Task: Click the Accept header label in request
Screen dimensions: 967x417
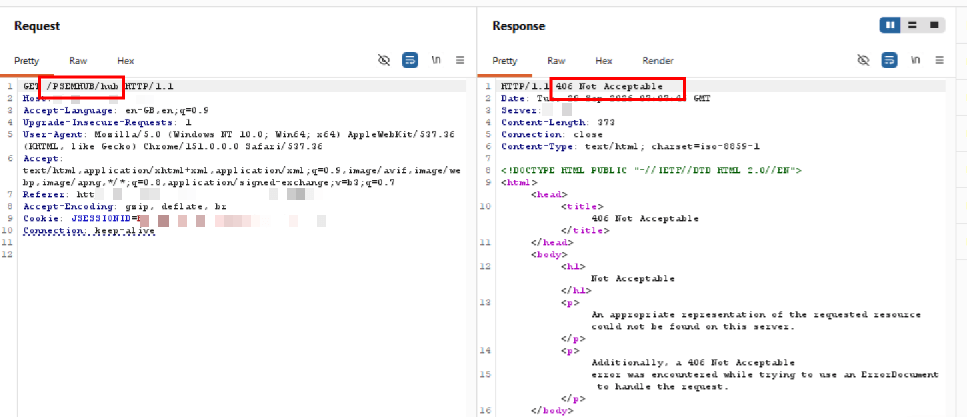Action: coord(43,159)
